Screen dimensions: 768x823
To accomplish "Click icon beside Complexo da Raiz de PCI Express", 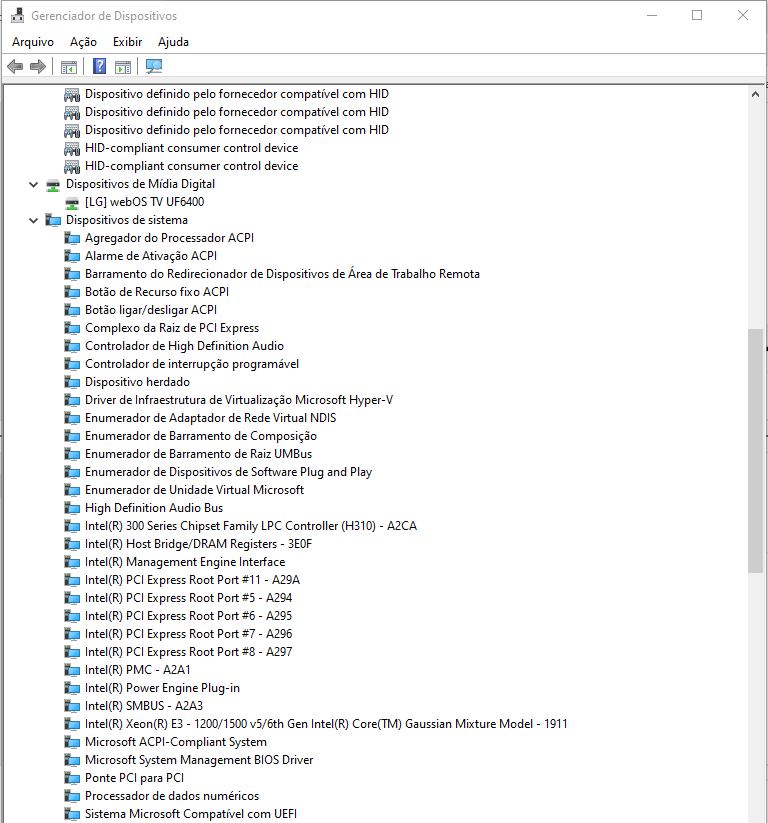I will click(72, 329).
